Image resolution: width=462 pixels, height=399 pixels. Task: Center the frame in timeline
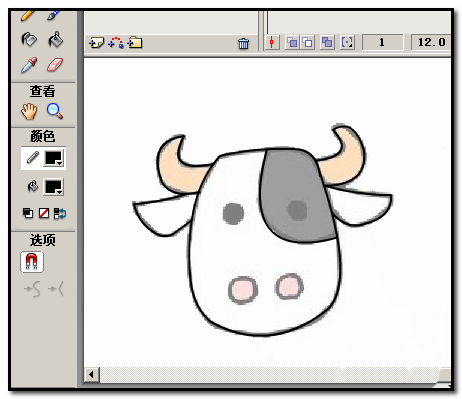(272, 42)
